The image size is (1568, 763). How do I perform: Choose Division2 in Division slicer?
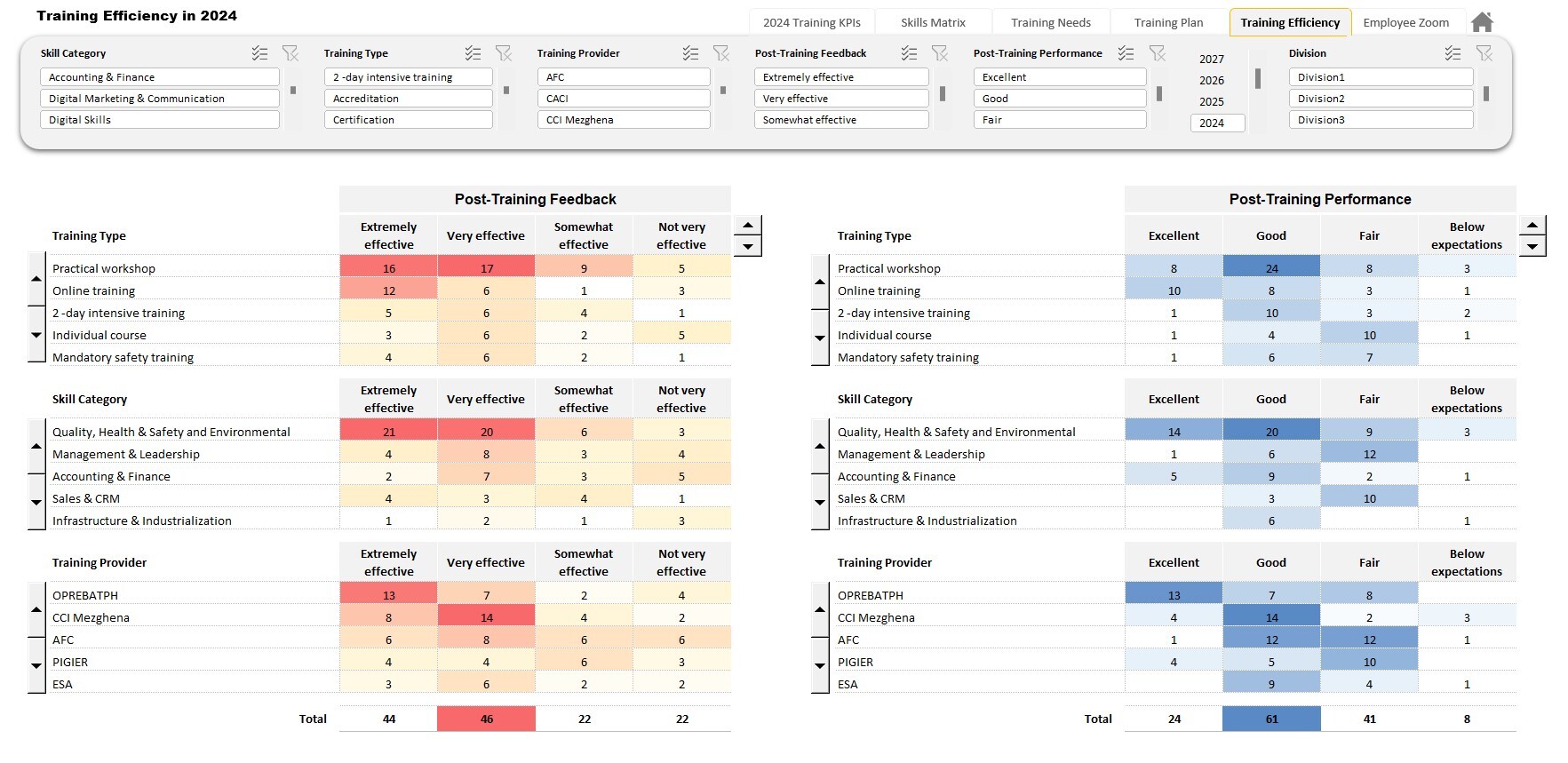tap(1381, 99)
